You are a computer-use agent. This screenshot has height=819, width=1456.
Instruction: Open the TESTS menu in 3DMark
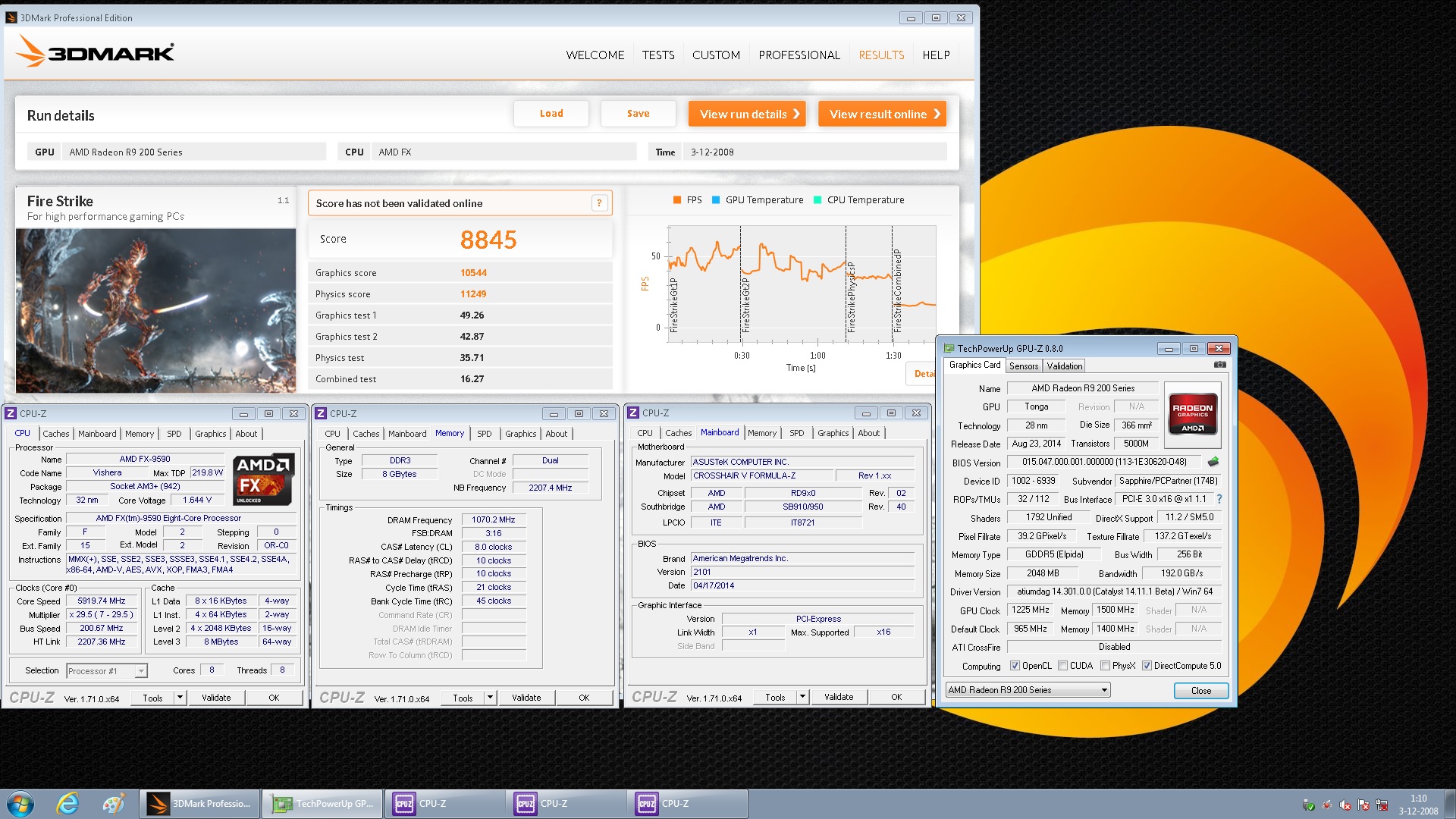(658, 55)
